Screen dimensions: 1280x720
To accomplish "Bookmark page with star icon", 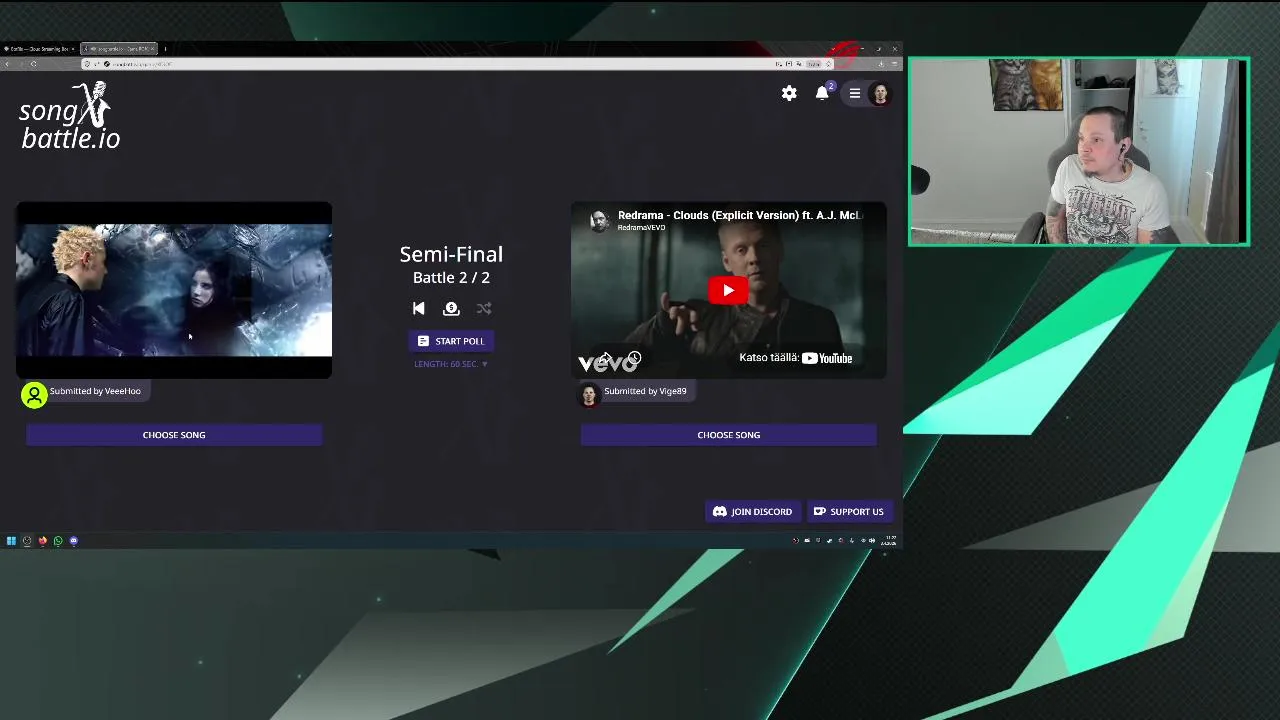I will pos(828,64).
